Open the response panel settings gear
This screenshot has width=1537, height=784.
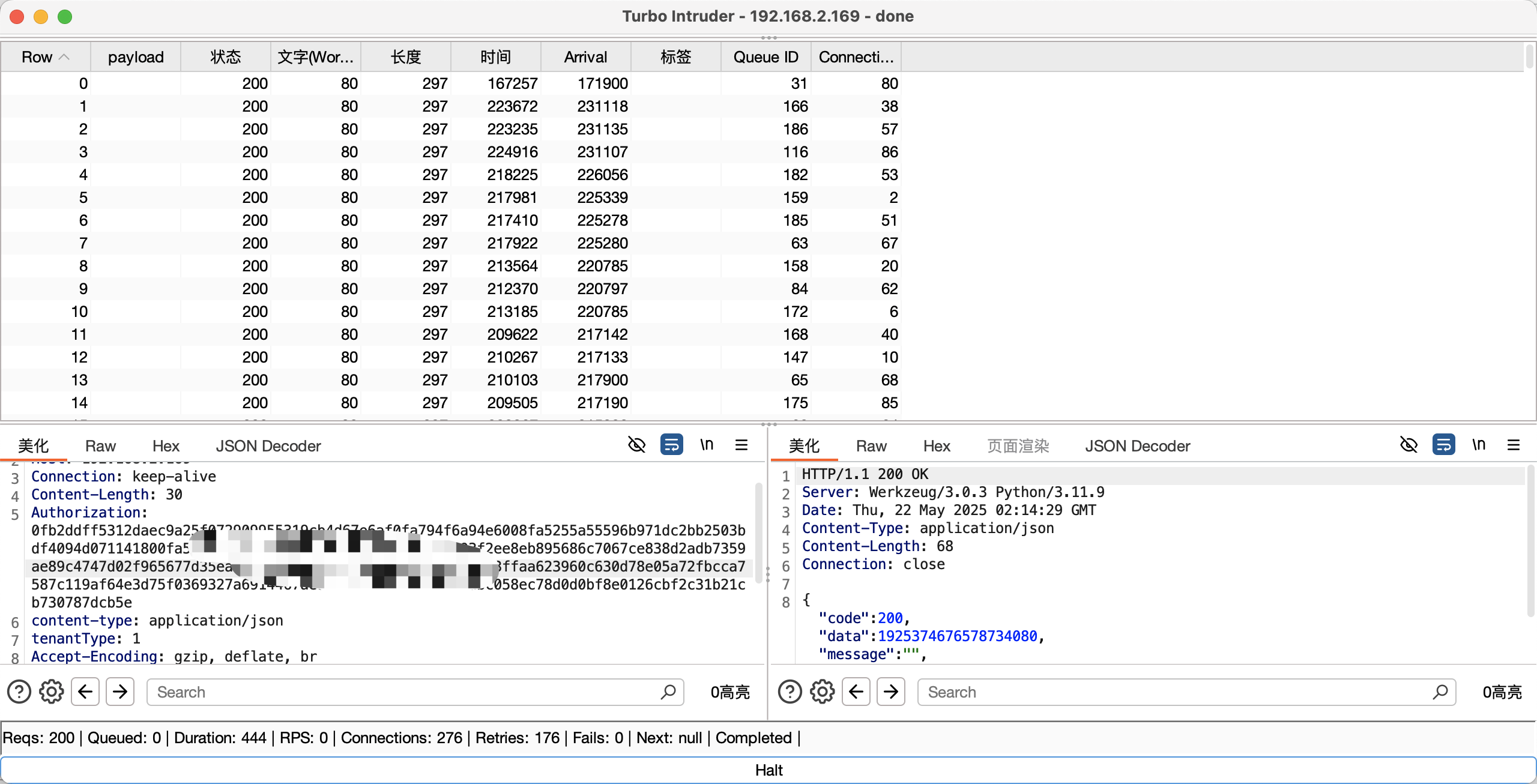821,692
